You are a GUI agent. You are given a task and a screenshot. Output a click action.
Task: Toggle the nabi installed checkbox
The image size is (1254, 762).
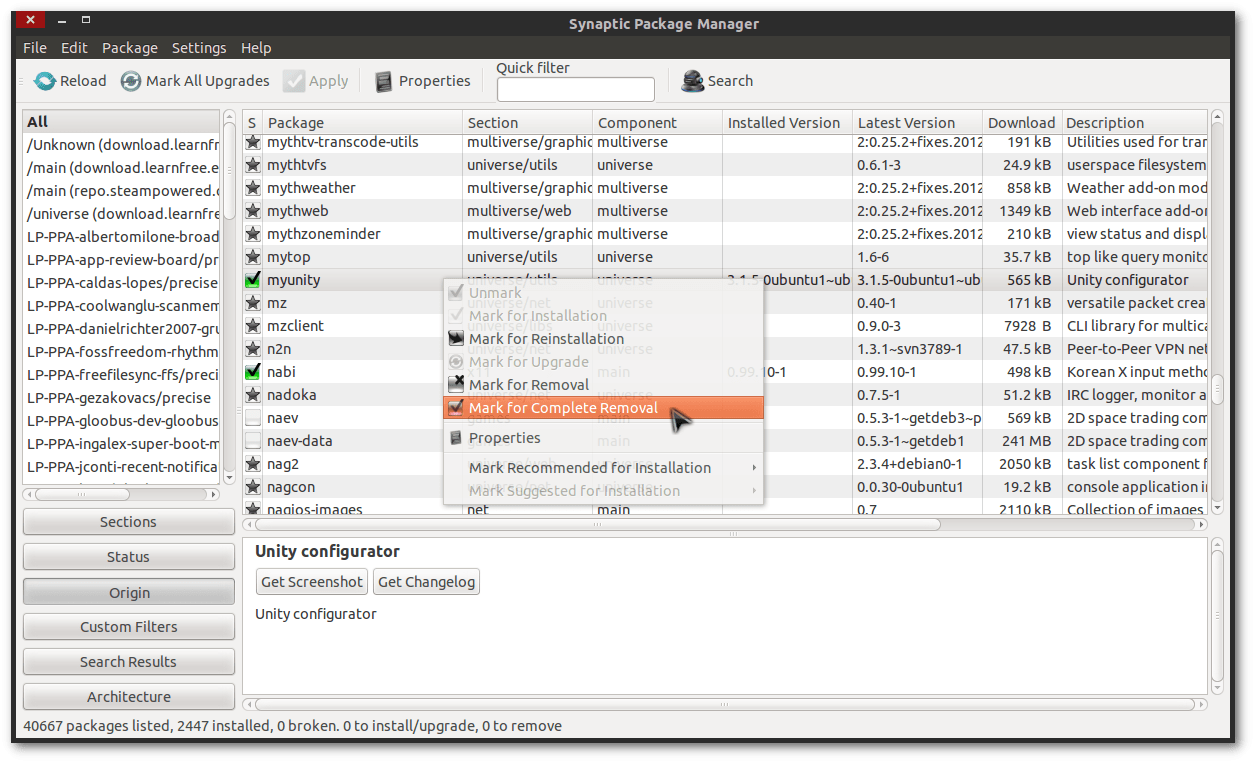pos(253,372)
